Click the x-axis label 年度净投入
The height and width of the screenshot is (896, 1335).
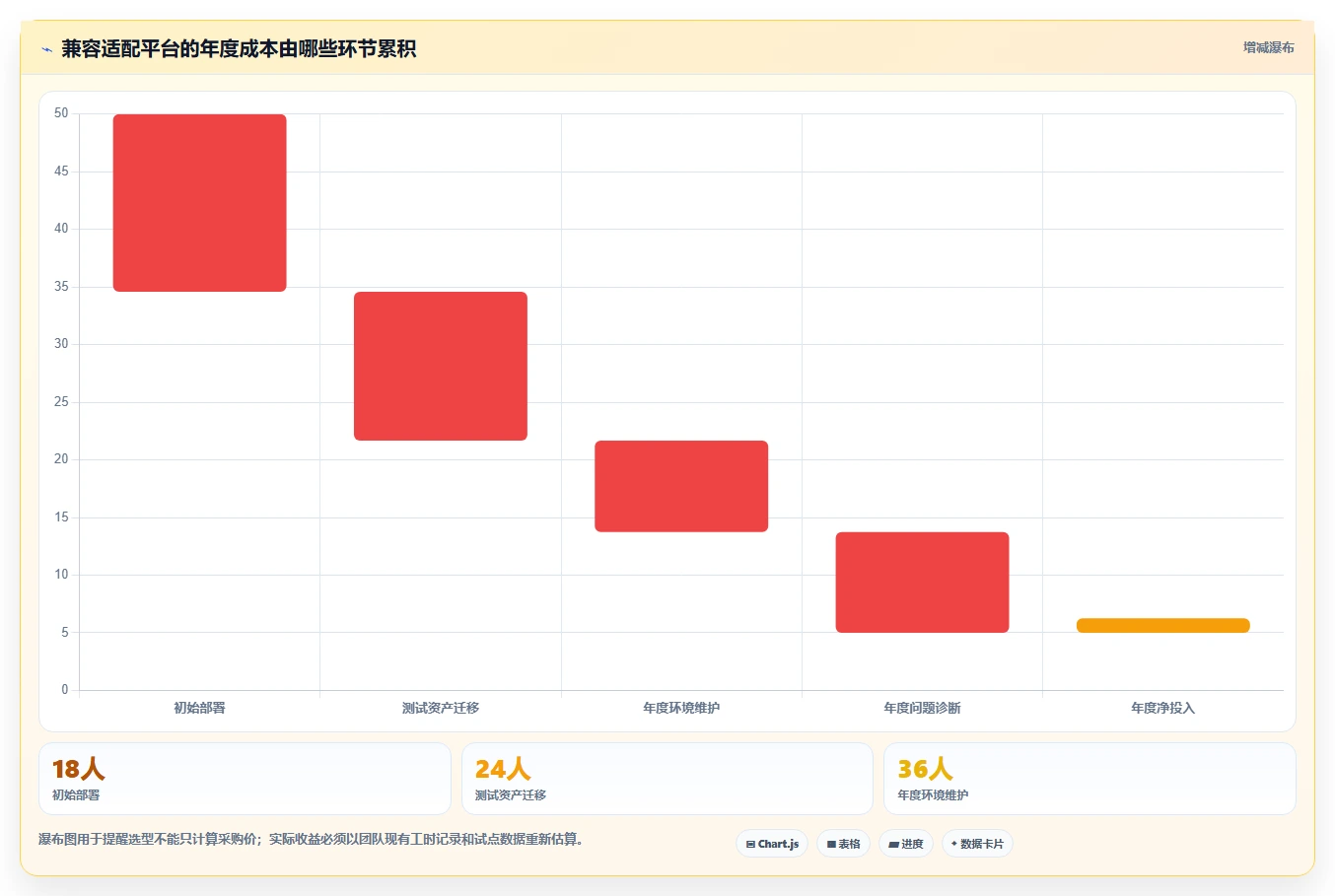click(1163, 708)
